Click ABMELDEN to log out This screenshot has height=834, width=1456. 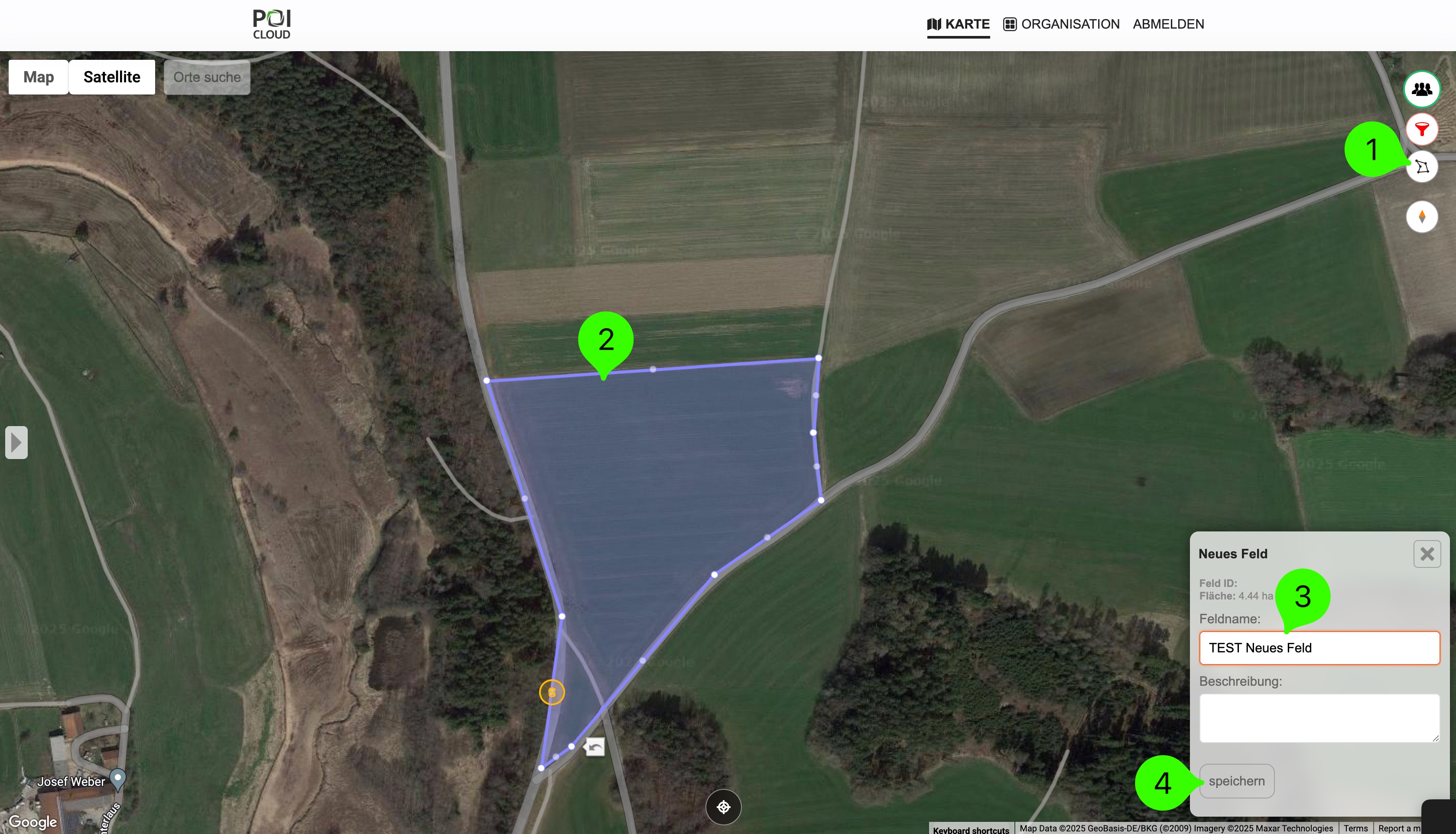tap(1169, 25)
